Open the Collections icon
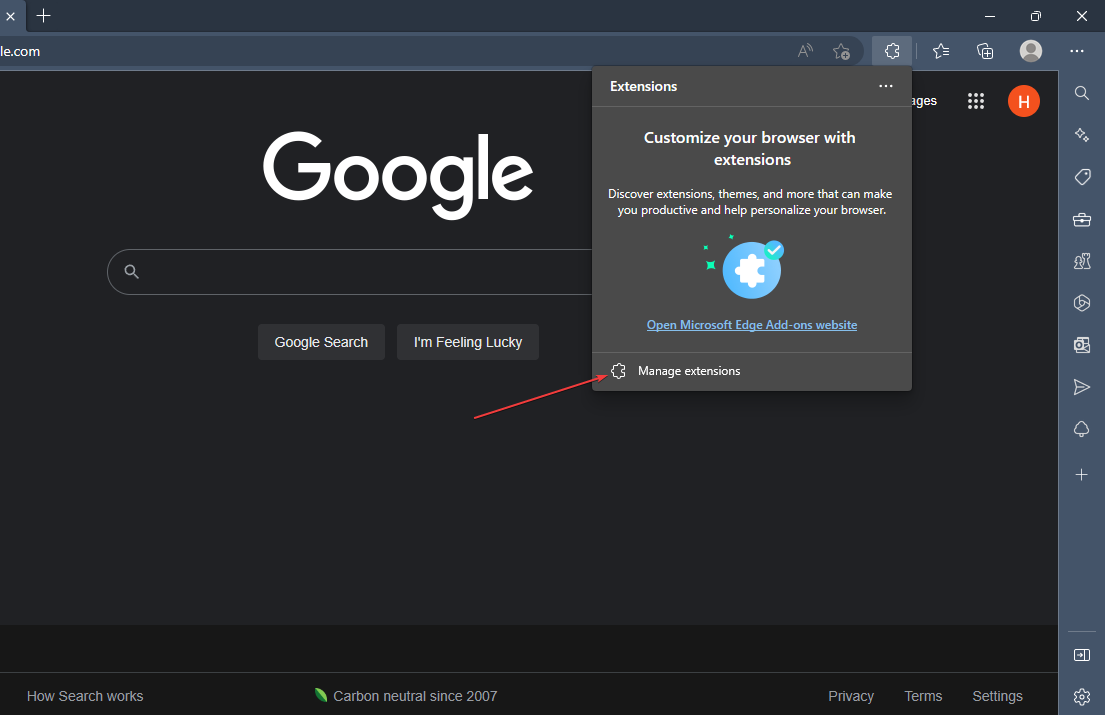Viewport: 1105px width, 715px height. point(984,51)
